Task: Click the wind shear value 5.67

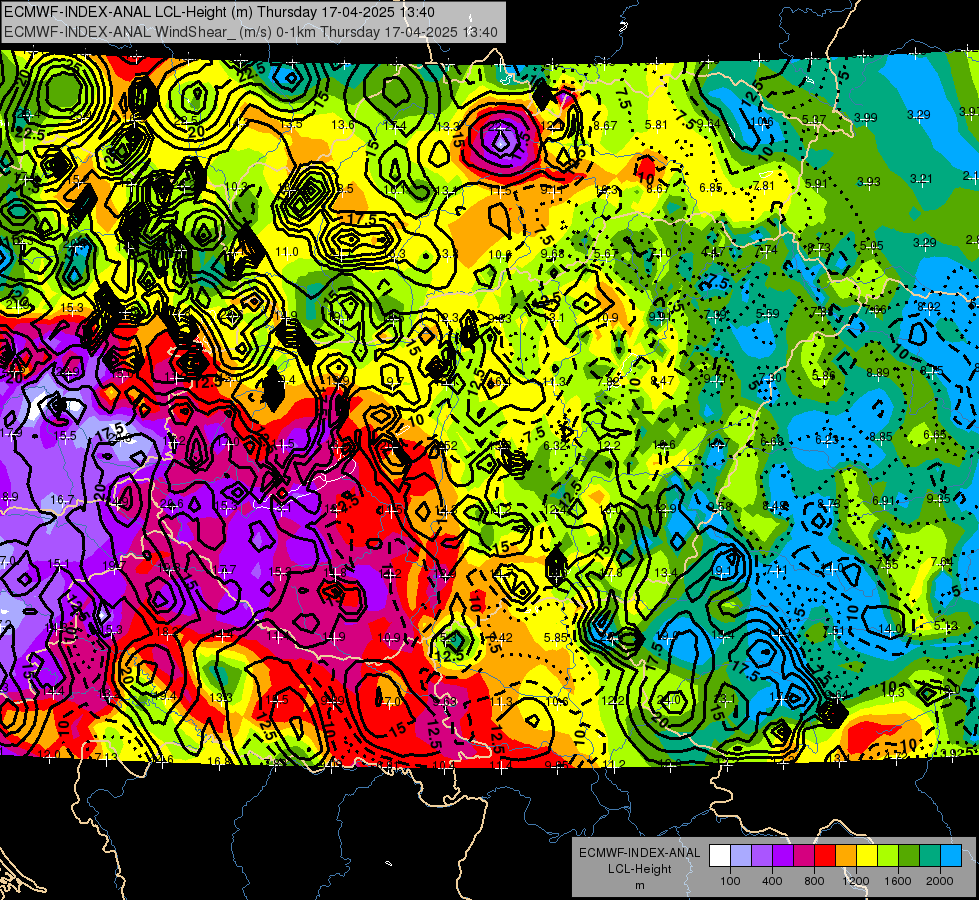Action: (x=606, y=254)
